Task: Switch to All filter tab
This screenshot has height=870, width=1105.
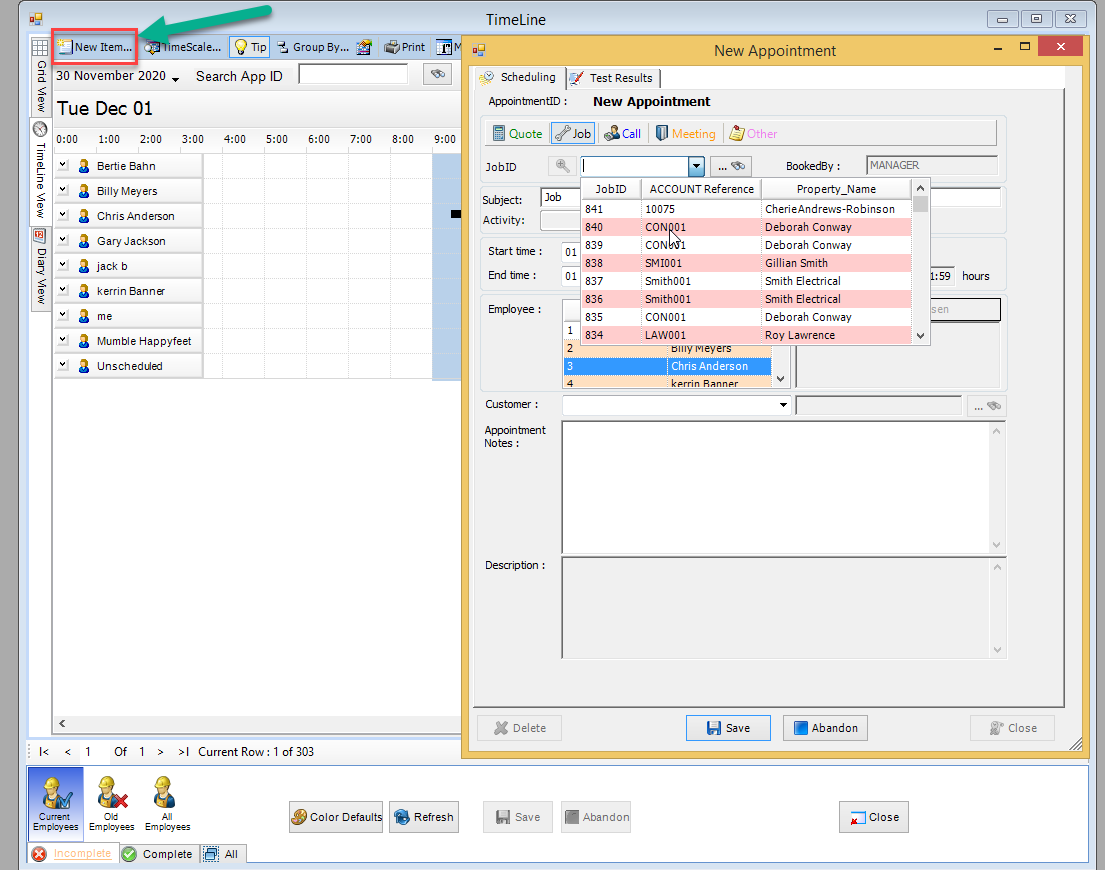Action: [x=223, y=853]
